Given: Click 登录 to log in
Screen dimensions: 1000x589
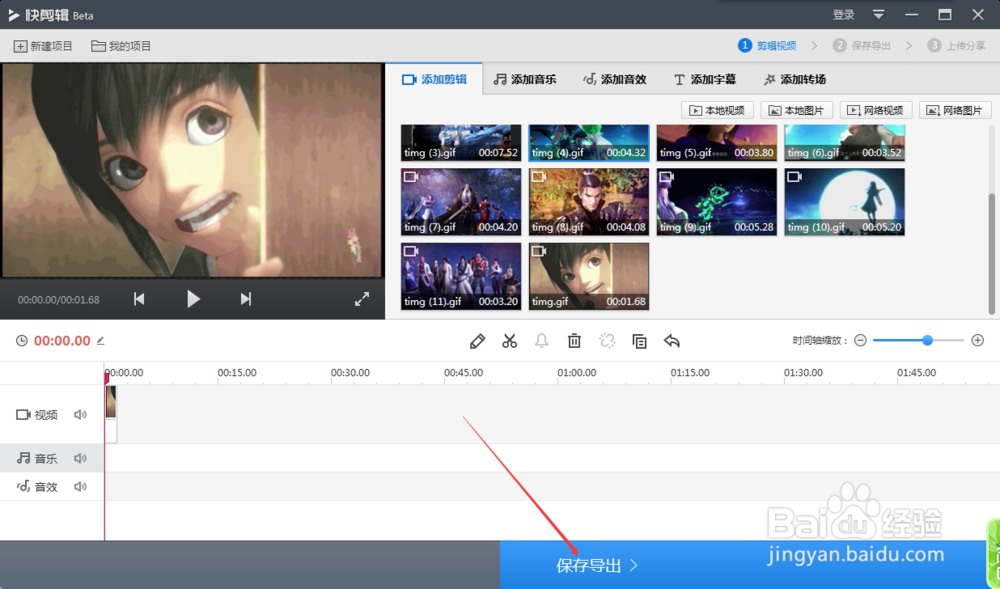Looking at the screenshot, I should pos(844,14).
